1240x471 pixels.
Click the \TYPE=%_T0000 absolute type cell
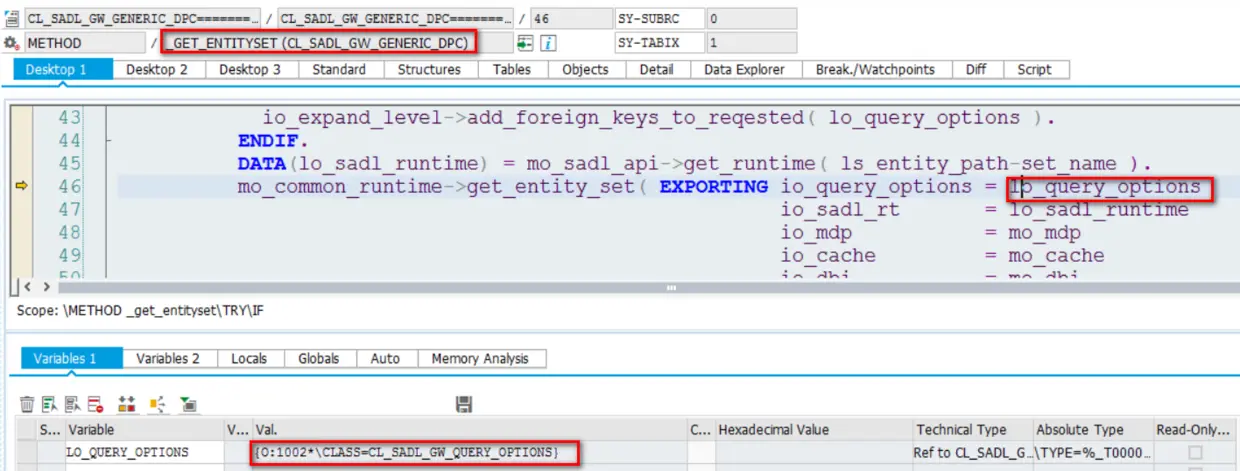[1094, 453]
